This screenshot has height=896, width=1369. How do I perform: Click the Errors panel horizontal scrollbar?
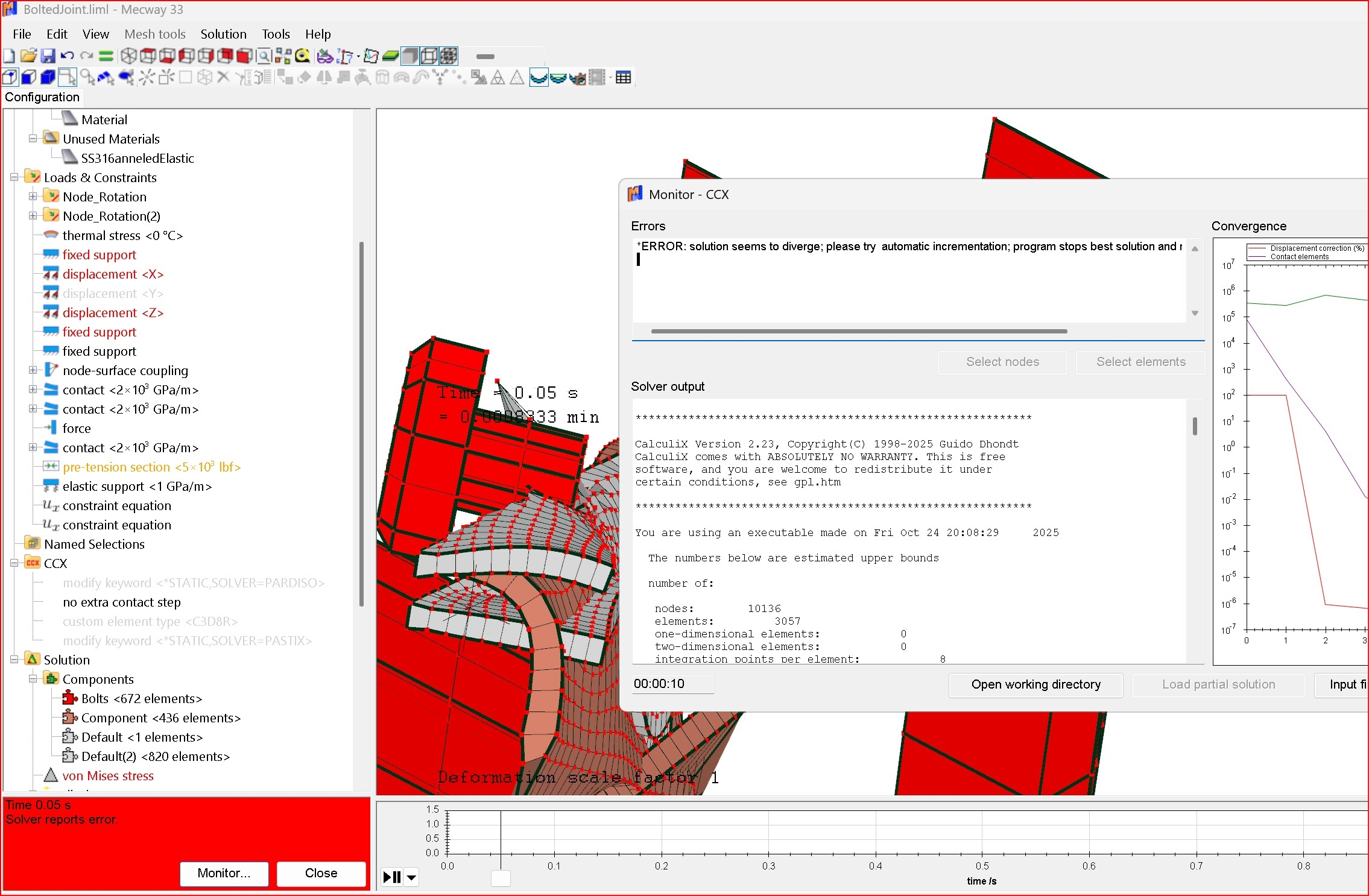coord(859,331)
